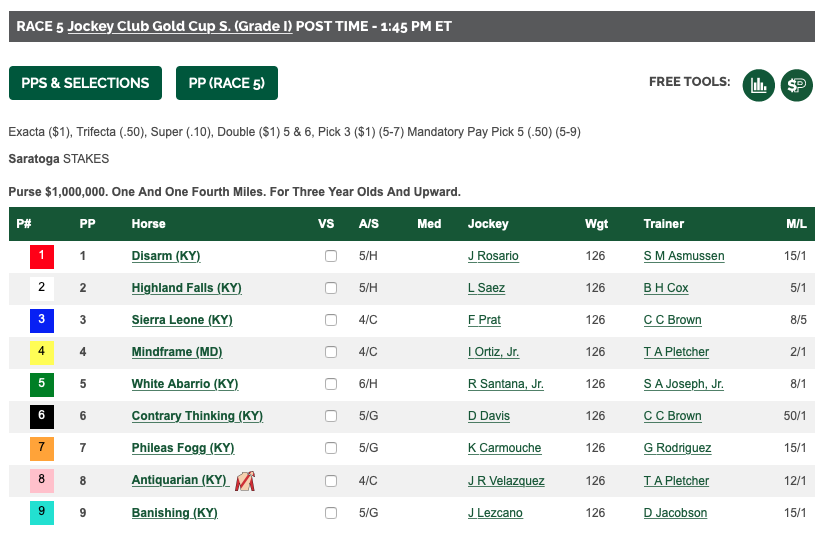Open jockey F Prat's profile link

(x=484, y=320)
